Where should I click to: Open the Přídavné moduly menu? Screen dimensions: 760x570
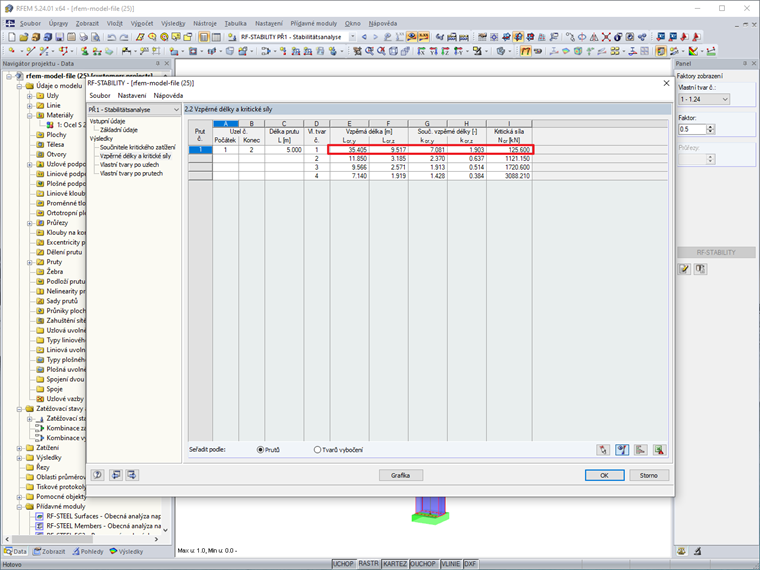click(x=314, y=23)
